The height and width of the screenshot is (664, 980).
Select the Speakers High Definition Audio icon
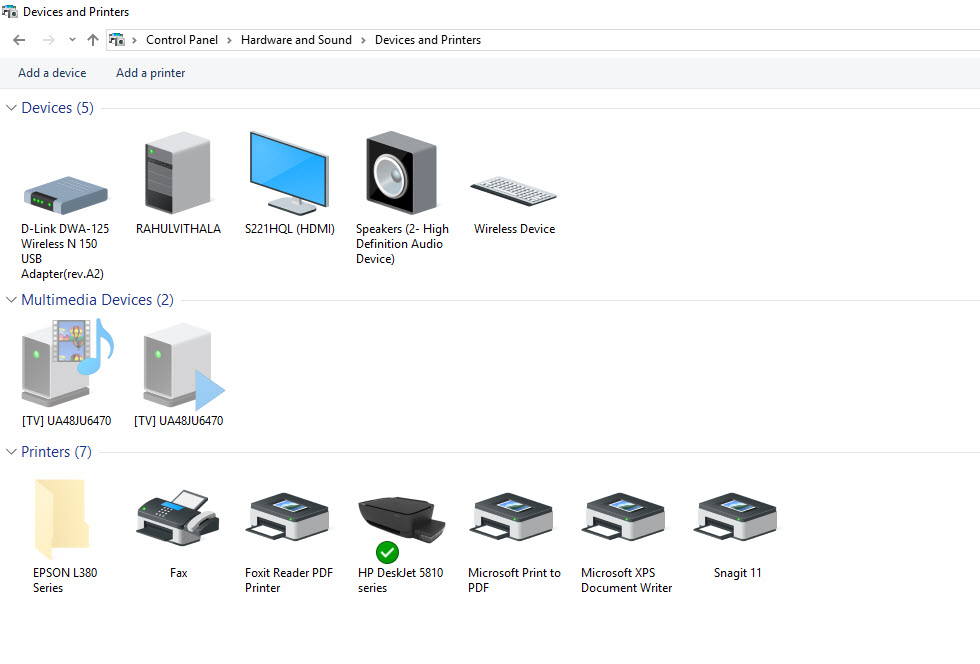pyautogui.click(x=401, y=173)
